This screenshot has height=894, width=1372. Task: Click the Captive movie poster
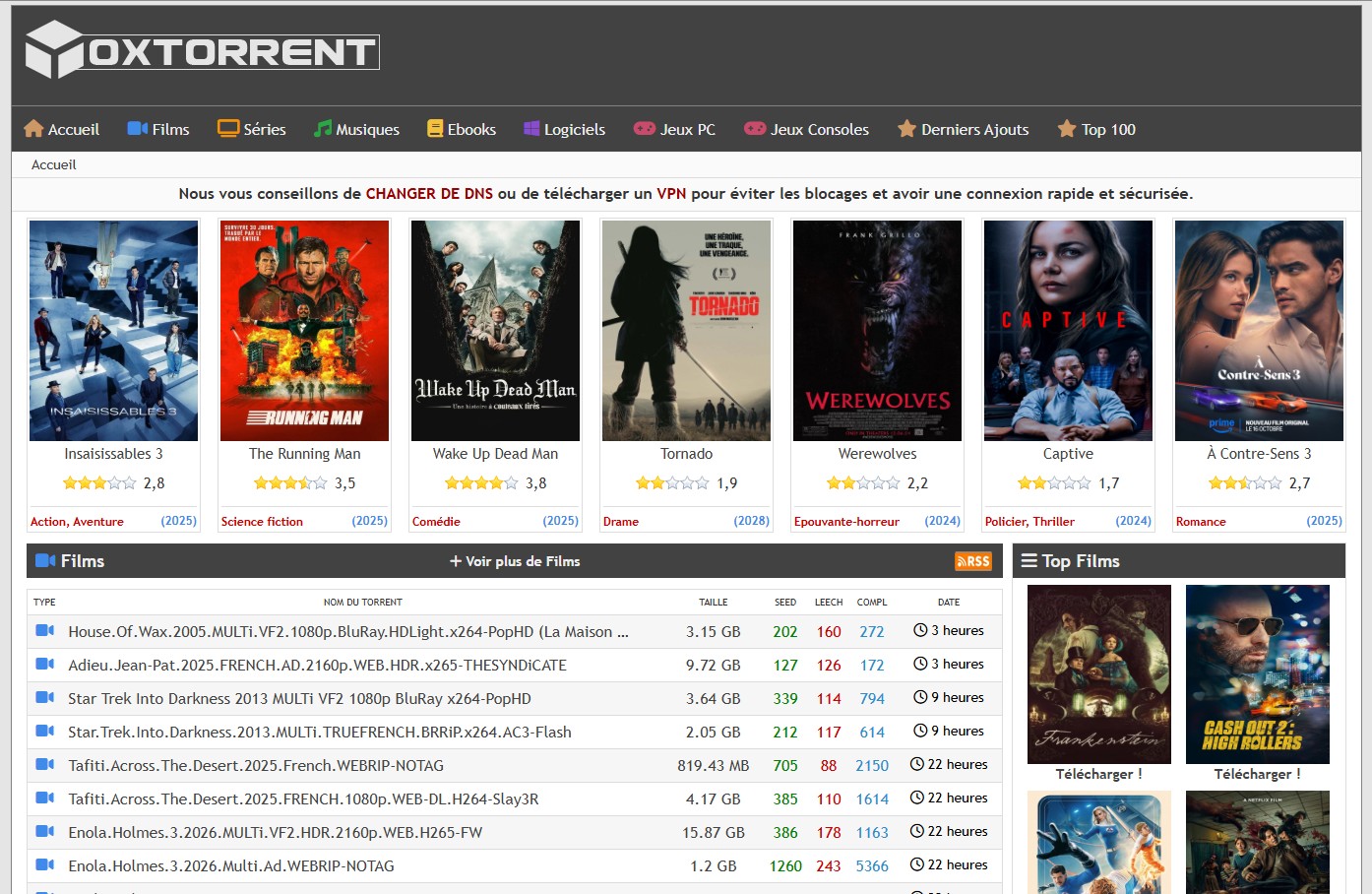[1069, 331]
